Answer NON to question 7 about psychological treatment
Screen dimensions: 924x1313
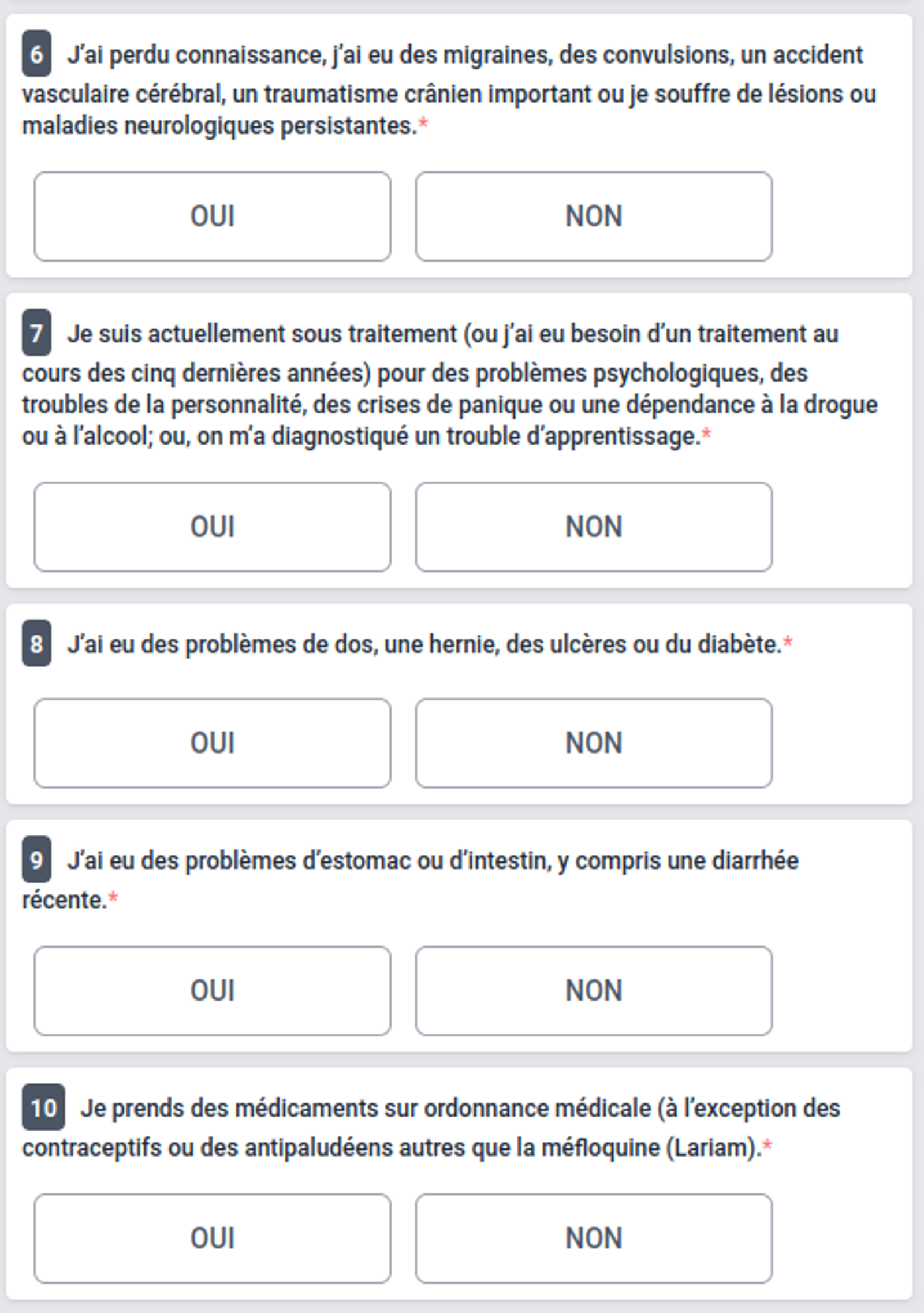pos(594,525)
